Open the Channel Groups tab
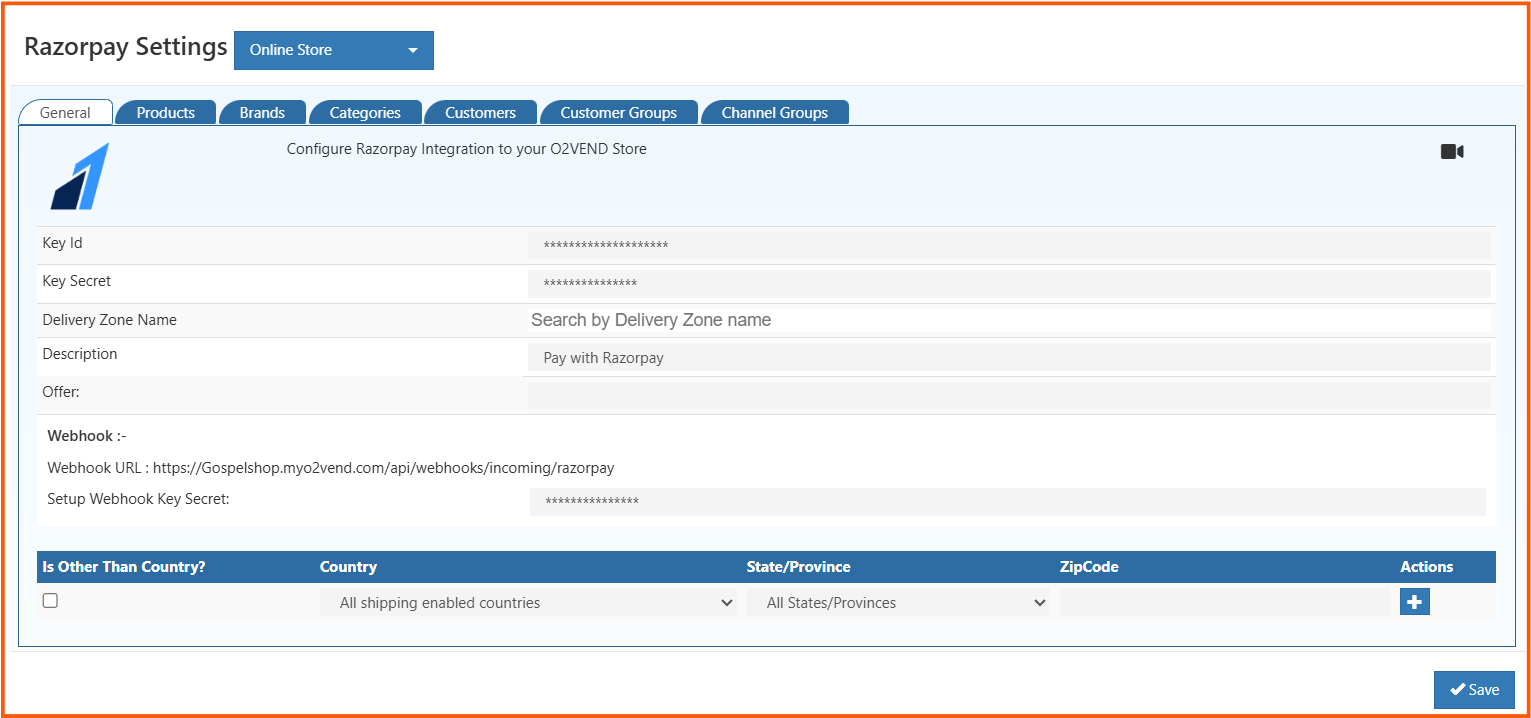This screenshot has width=1531, height=718. 775,112
